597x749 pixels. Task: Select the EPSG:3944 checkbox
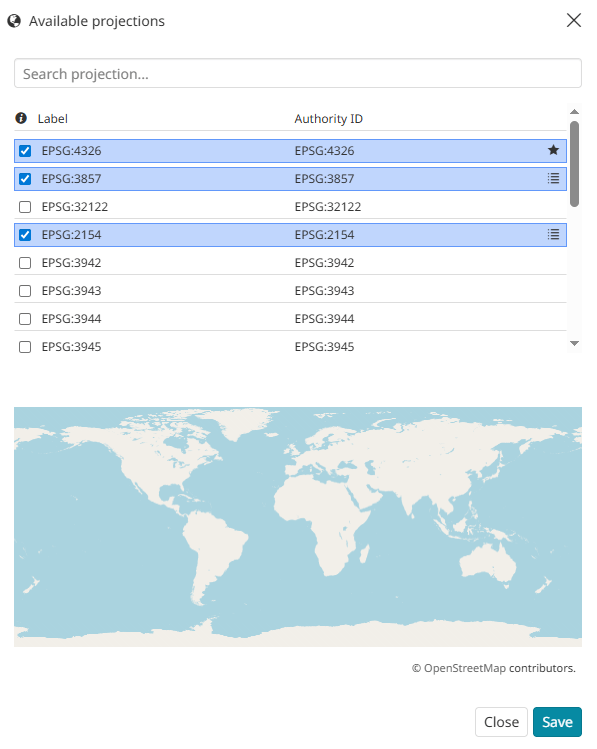tap(25, 319)
